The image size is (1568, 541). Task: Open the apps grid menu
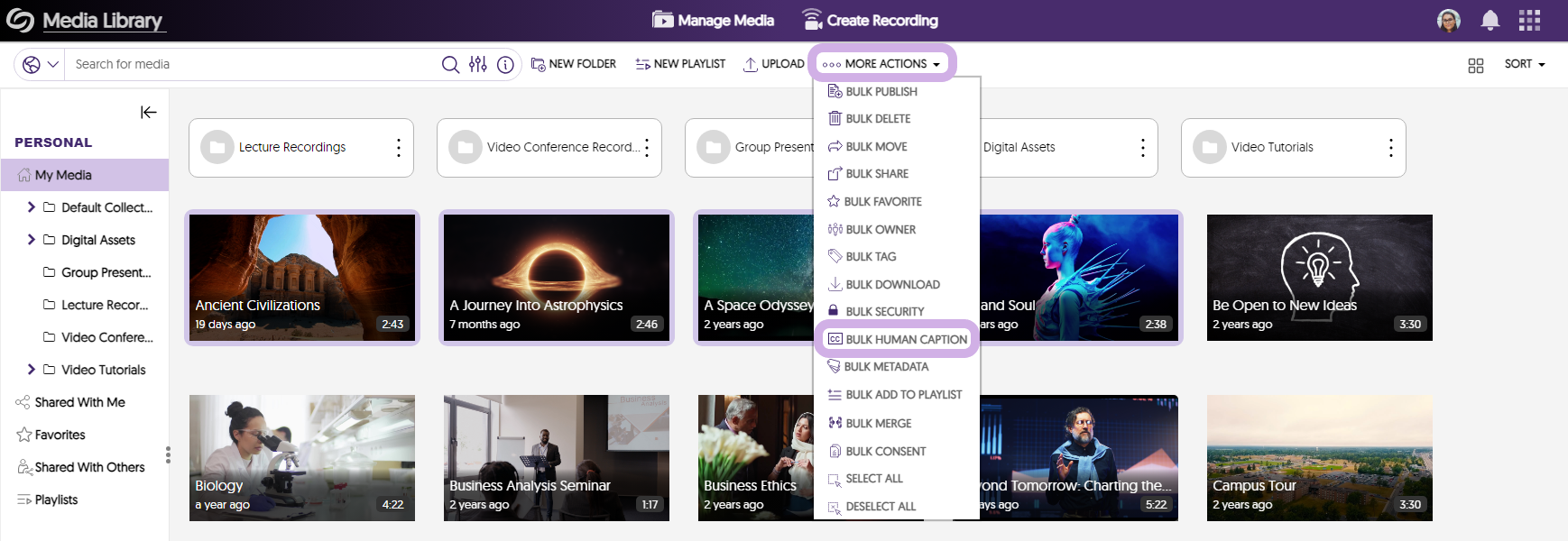pos(1529,20)
